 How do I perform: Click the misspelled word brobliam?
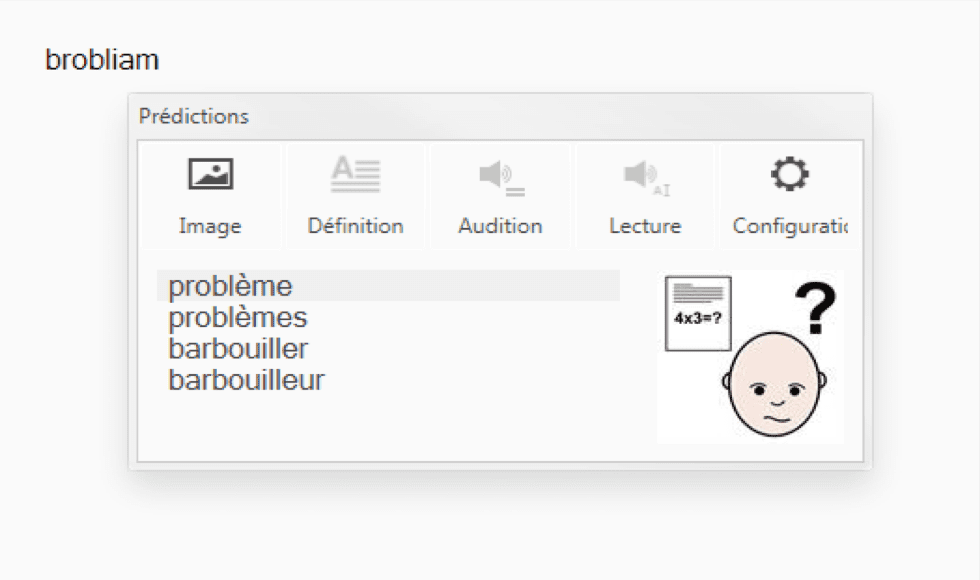click(102, 59)
